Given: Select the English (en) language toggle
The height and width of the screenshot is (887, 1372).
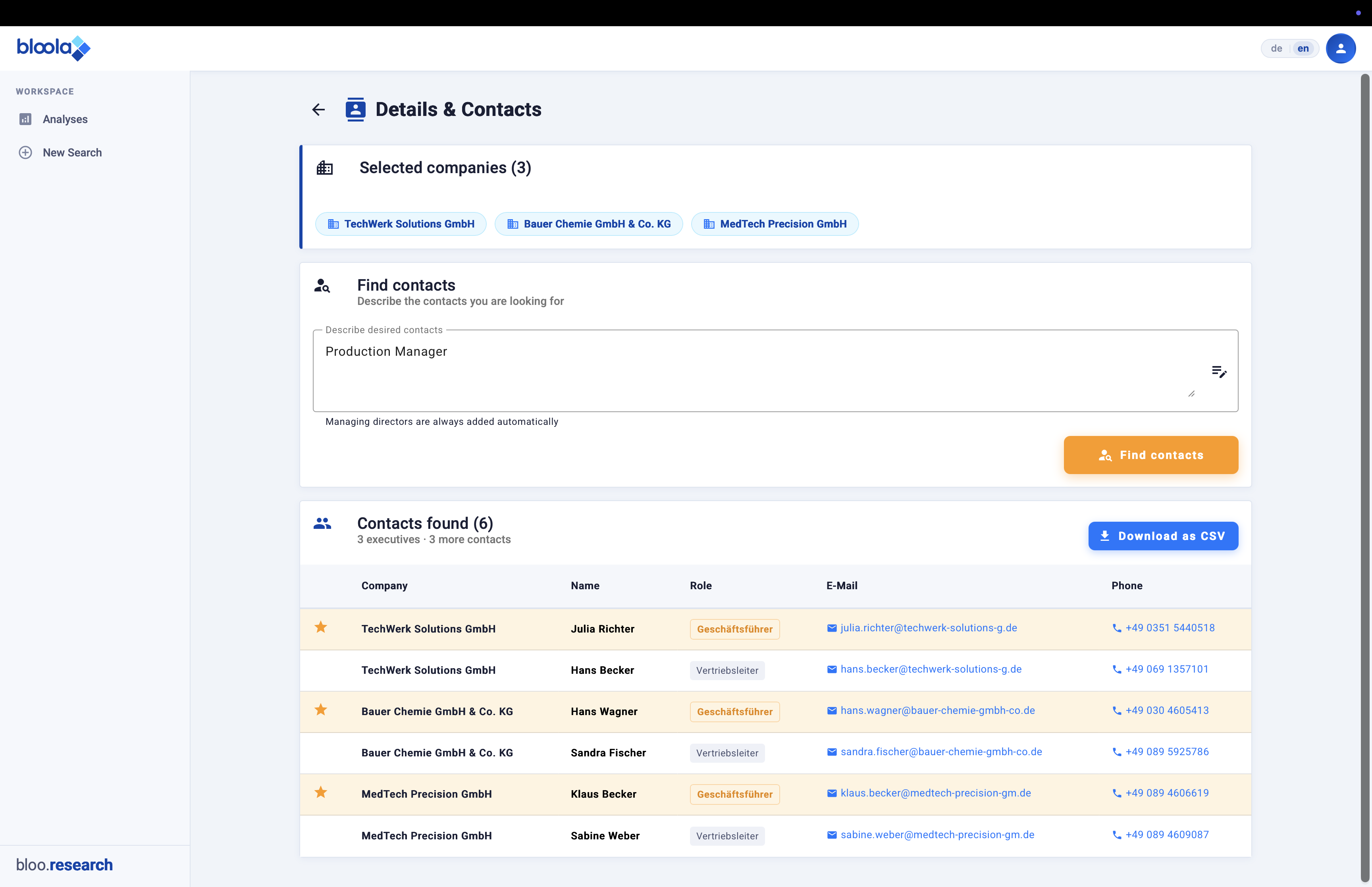Looking at the screenshot, I should click(1303, 48).
